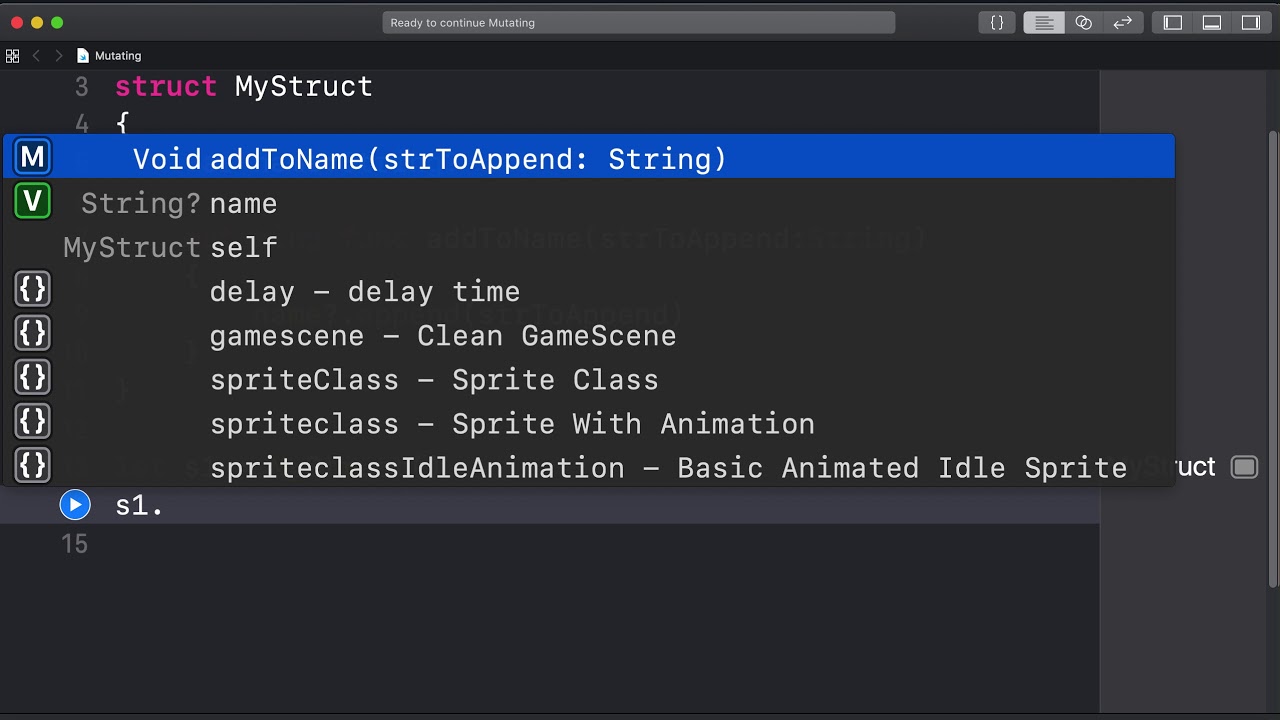Open the related items grid menu
Image resolution: width=1280 pixels, height=720 pixels.
tap(13, 56)
